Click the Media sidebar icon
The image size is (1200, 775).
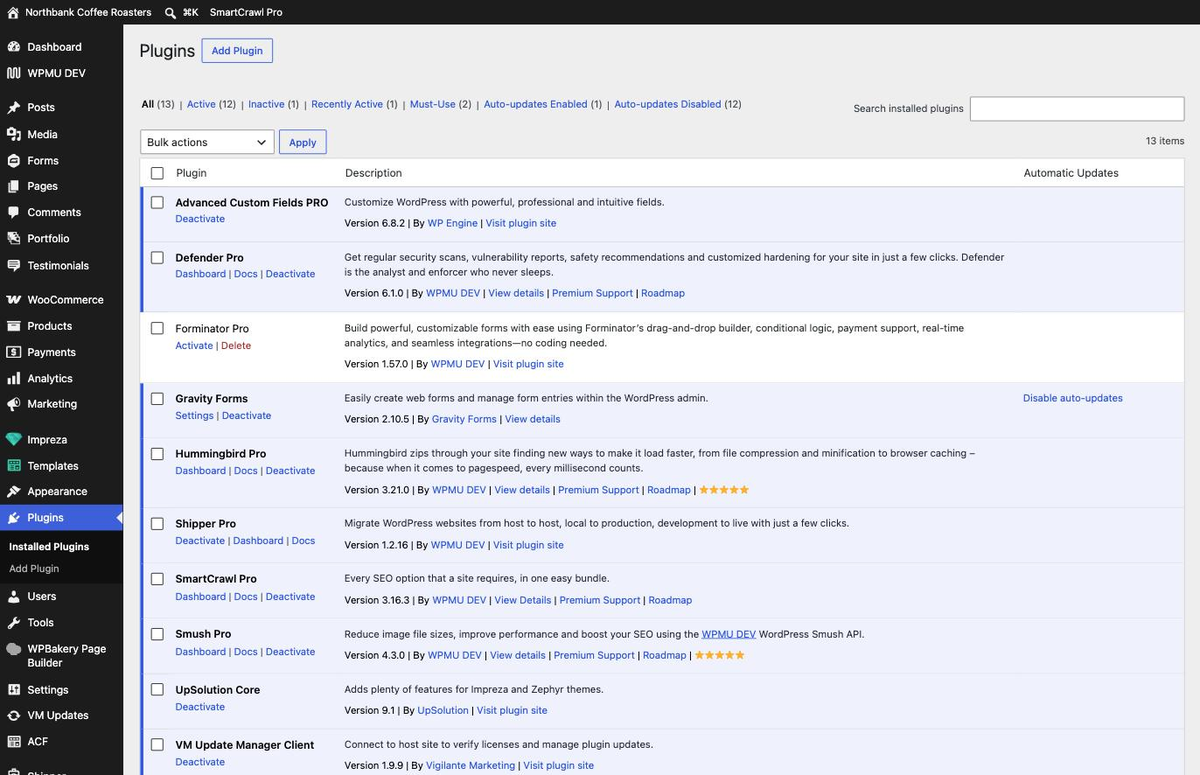point(13,134)
